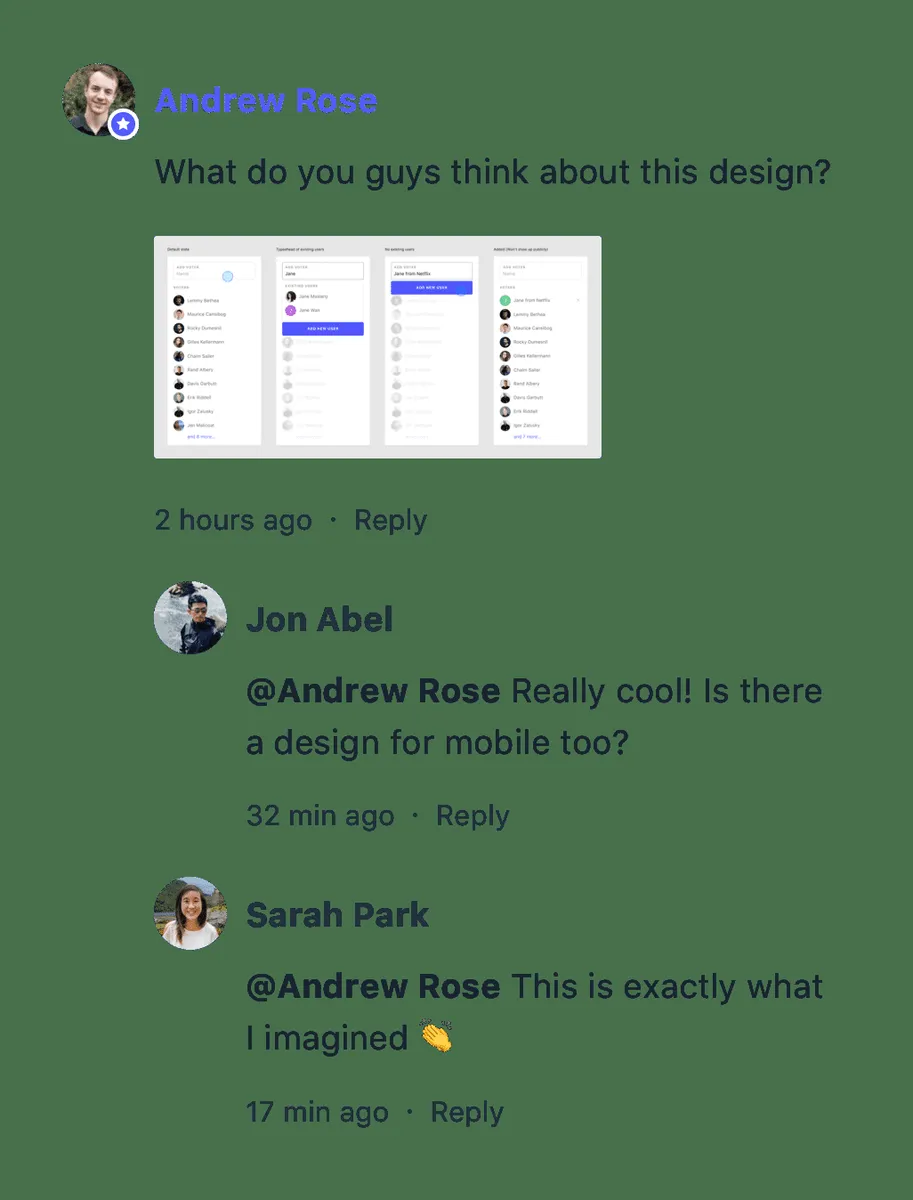The width and height of the screenshot is (913, 1200).
Task: Click the star badge on Andrew's avatar
Action: [x=123, y=124]
